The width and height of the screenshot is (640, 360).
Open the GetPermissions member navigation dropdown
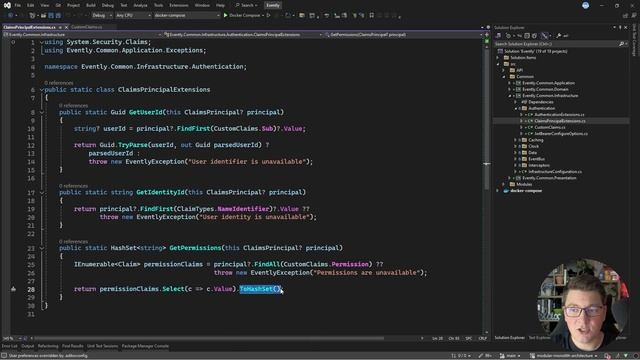pos(403,35)
